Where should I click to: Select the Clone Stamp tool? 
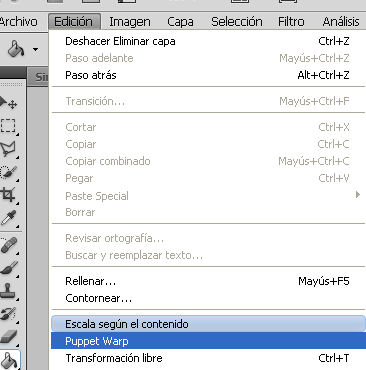8,291
